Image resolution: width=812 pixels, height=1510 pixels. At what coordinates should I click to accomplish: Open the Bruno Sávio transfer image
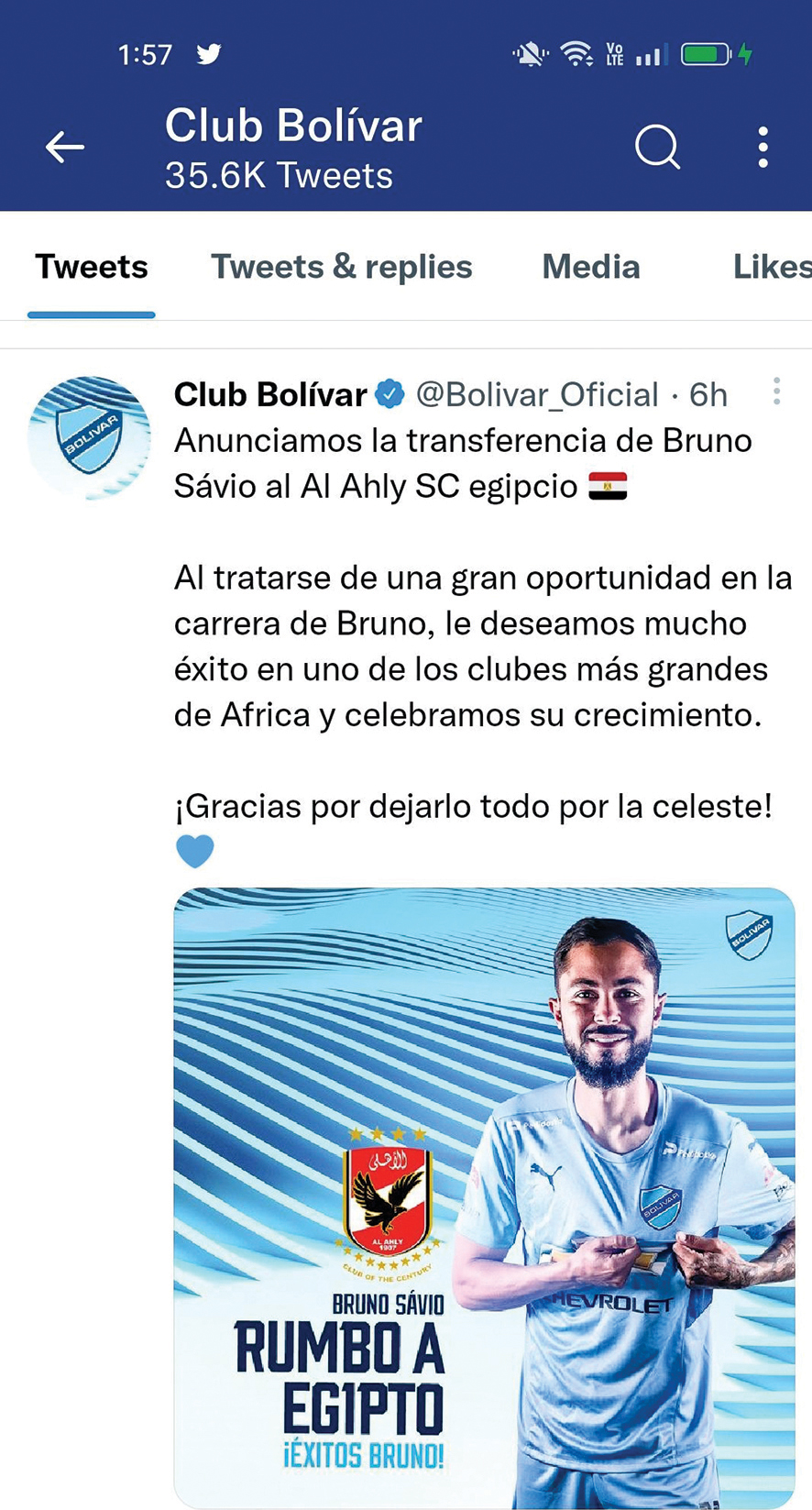(484, 1196)
